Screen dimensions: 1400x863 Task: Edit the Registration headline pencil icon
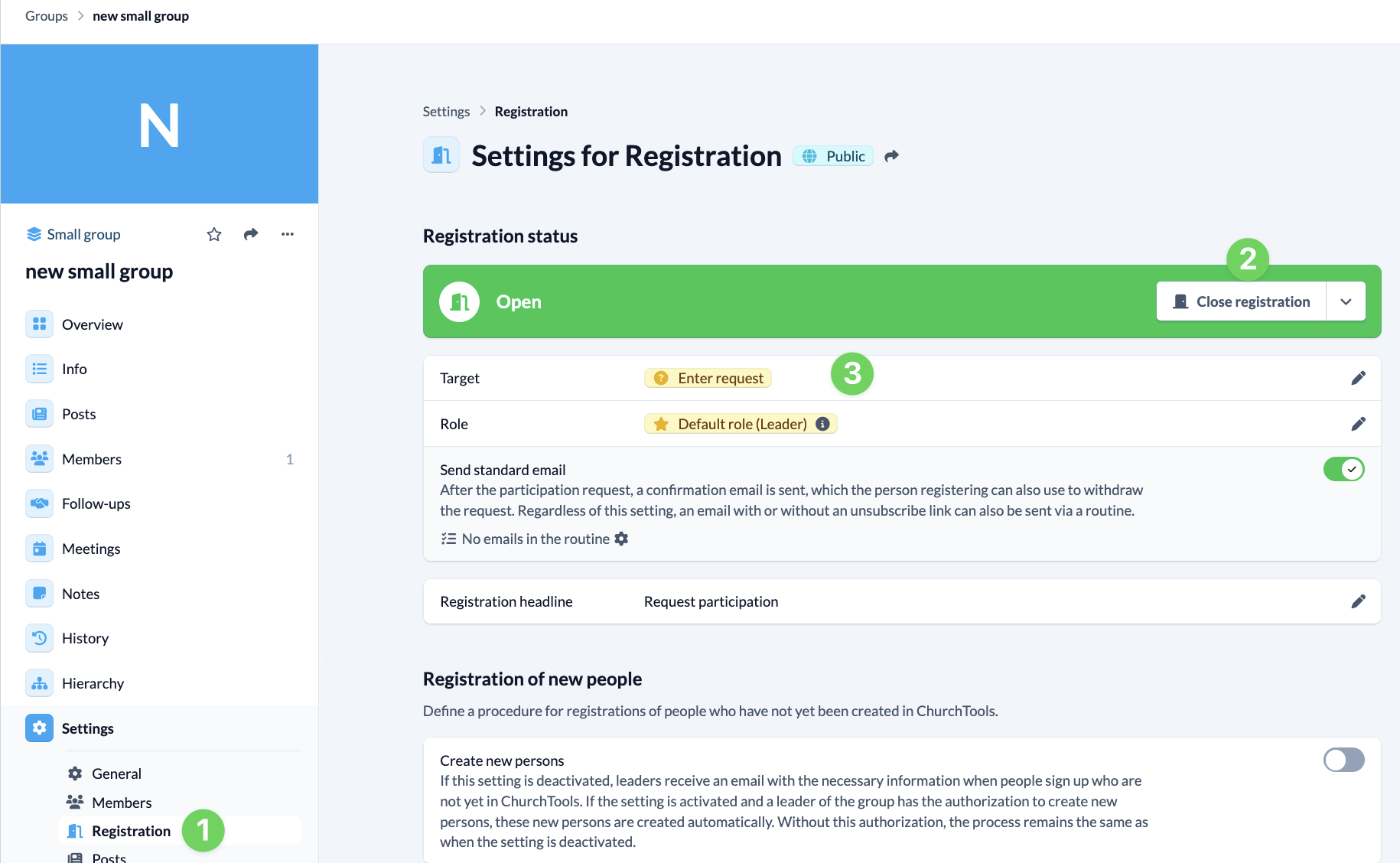[x=1358, y=601]
